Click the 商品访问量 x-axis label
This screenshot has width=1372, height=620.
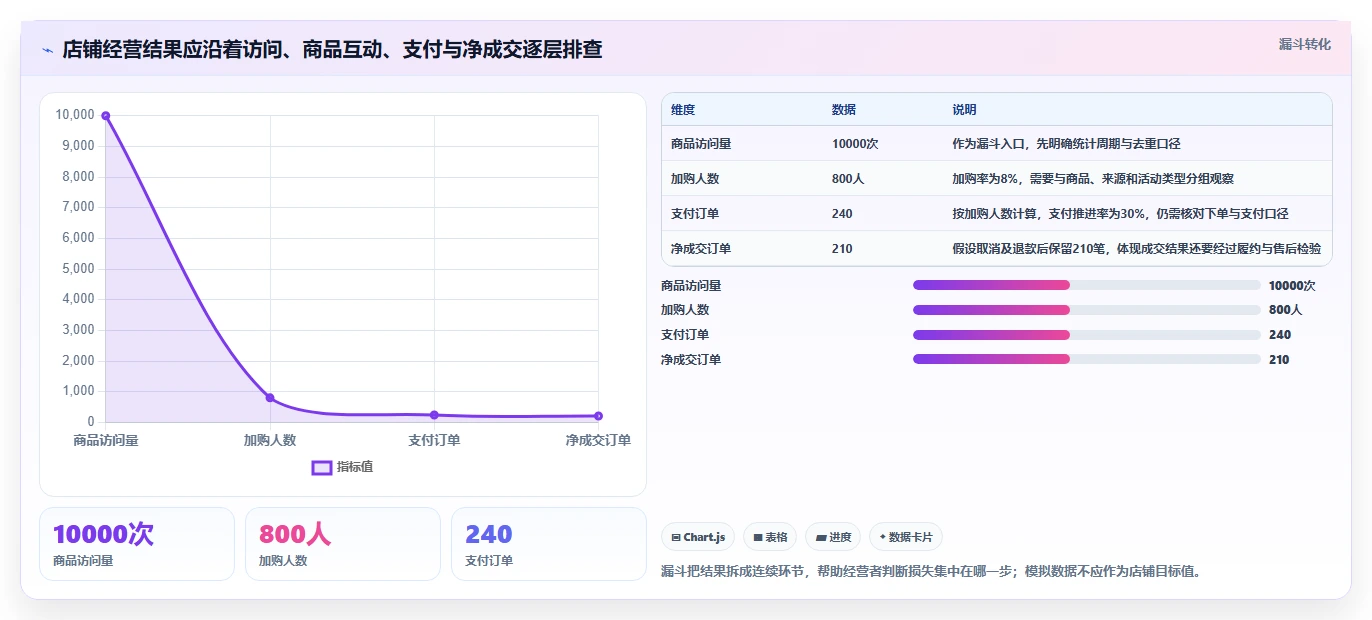[106, 440]
